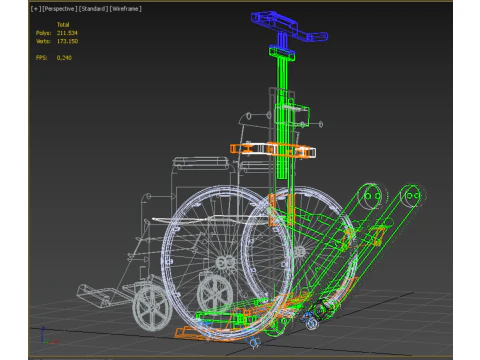Screen dimensions: 480x360
Task: Select the large front wheelchair wheel hub
Action: (x=226, y=262)
